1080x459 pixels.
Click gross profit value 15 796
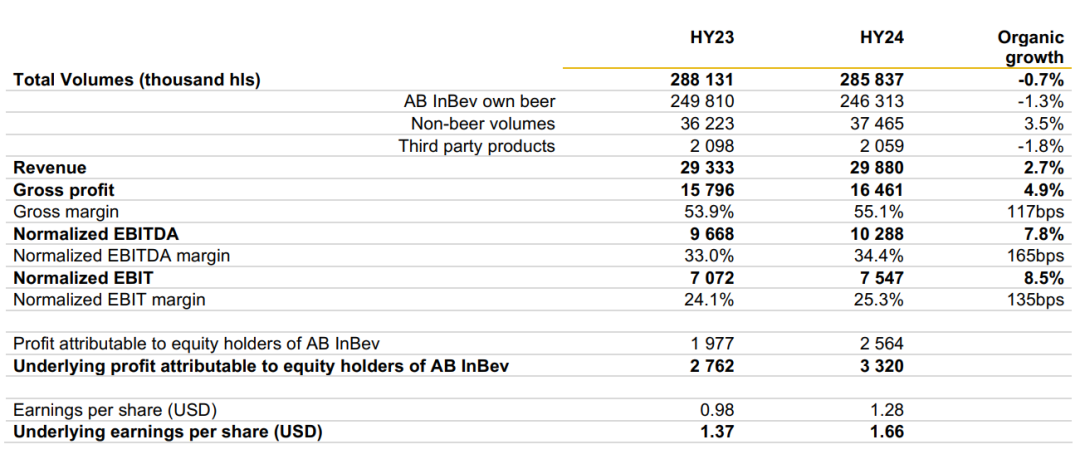coord(707,190)
